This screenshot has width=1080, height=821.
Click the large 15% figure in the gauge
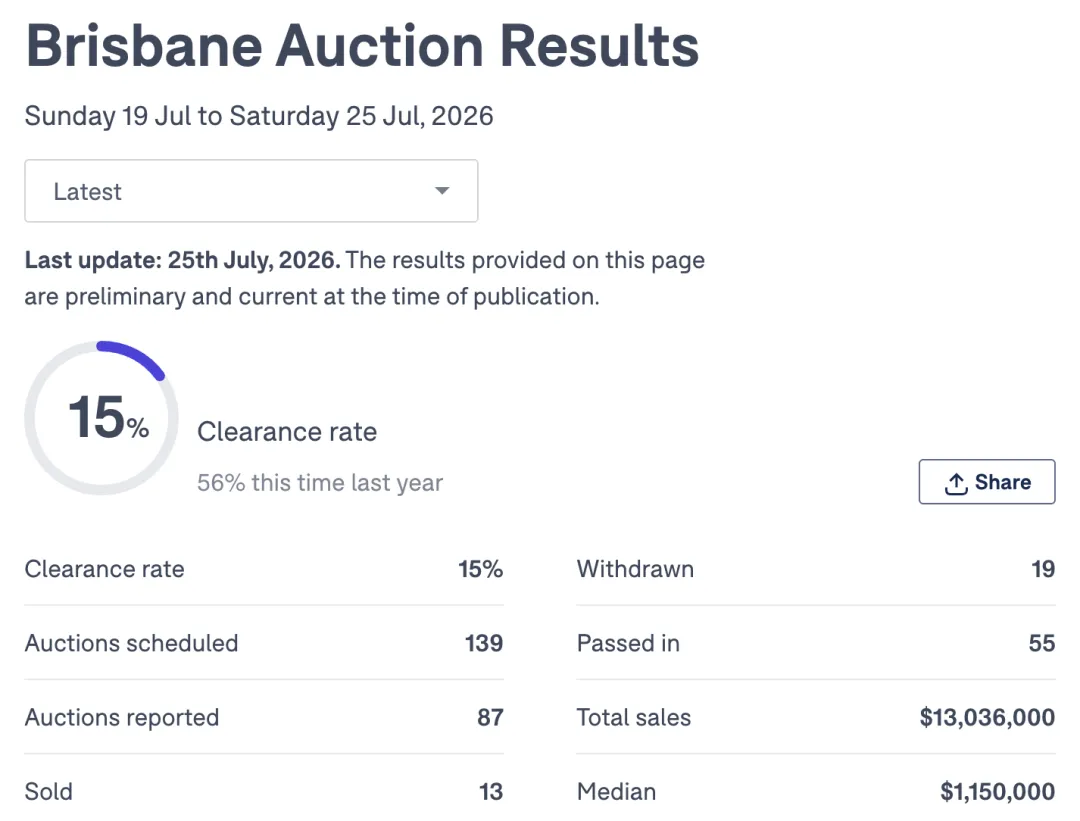(x=109, y=417)
